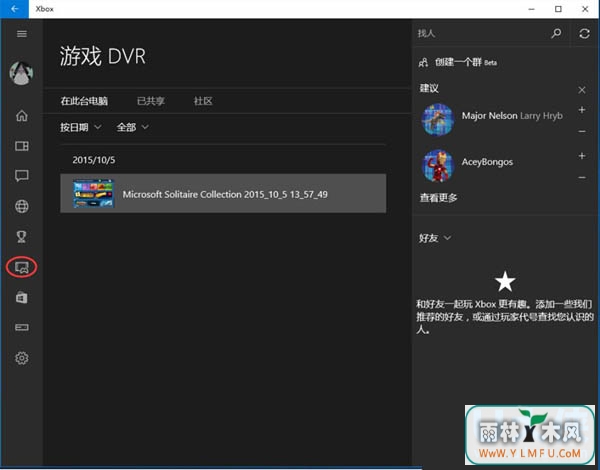Open the globe activity icon
Image resolution: width=600 pixels, height=470 pixels.
22,206
